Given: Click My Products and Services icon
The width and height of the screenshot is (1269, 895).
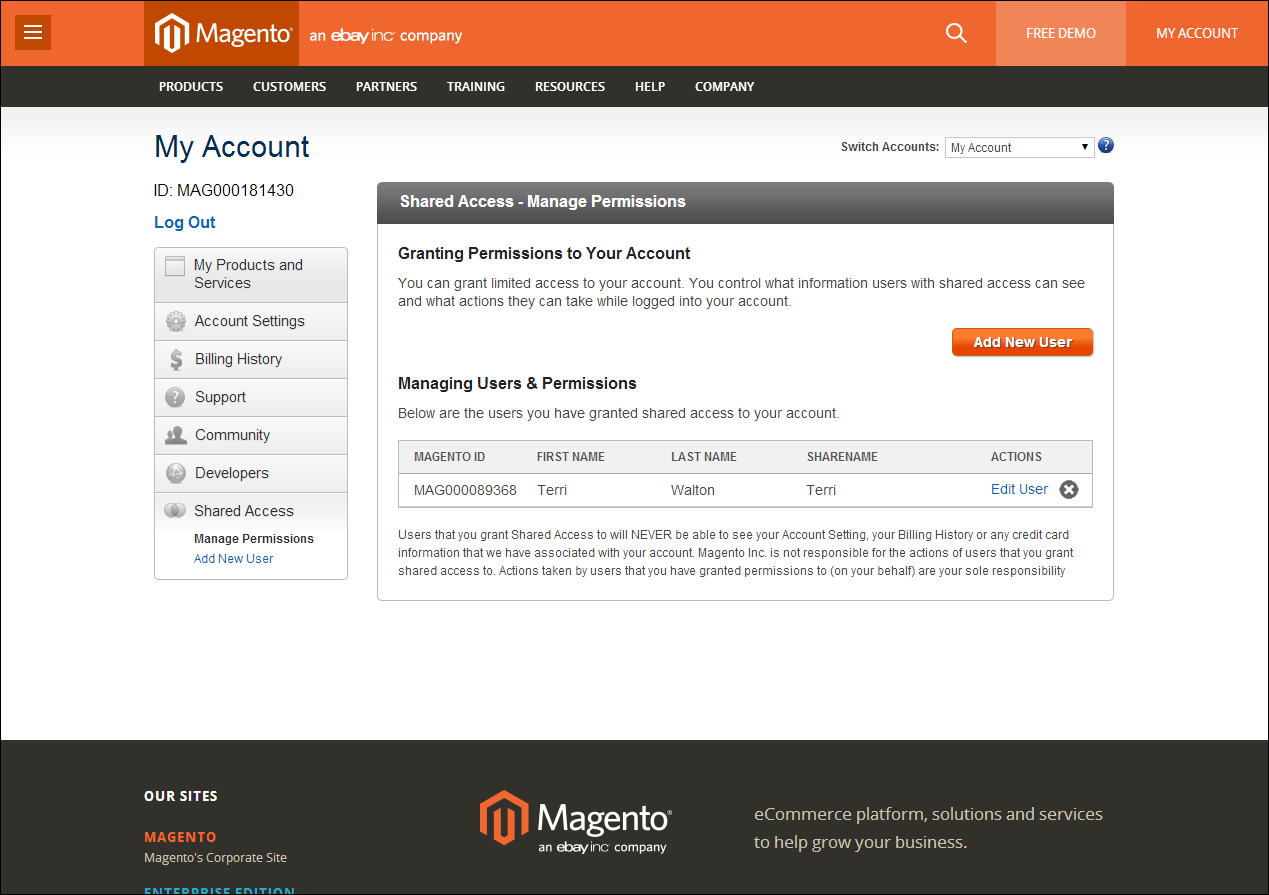Looking at the screenshot, I should [175, 266].
